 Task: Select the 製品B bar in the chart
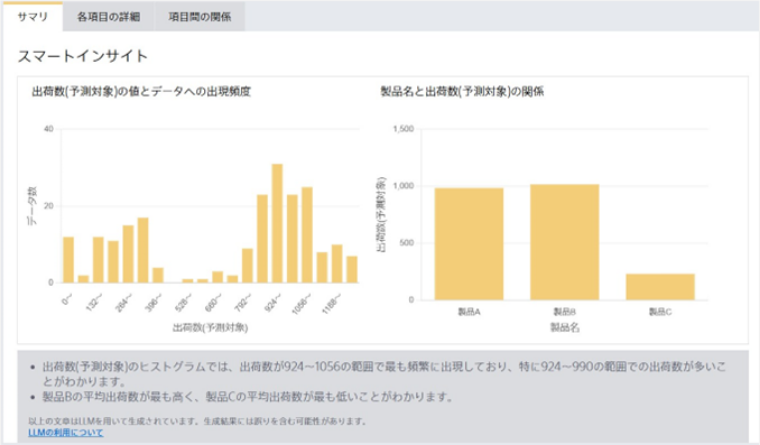565,241
